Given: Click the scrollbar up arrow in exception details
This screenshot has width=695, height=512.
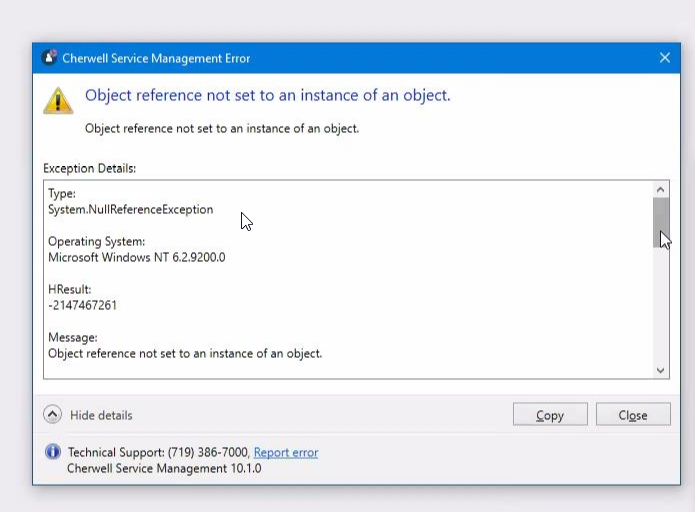Looking at the screenshot, I should point(660,189).
